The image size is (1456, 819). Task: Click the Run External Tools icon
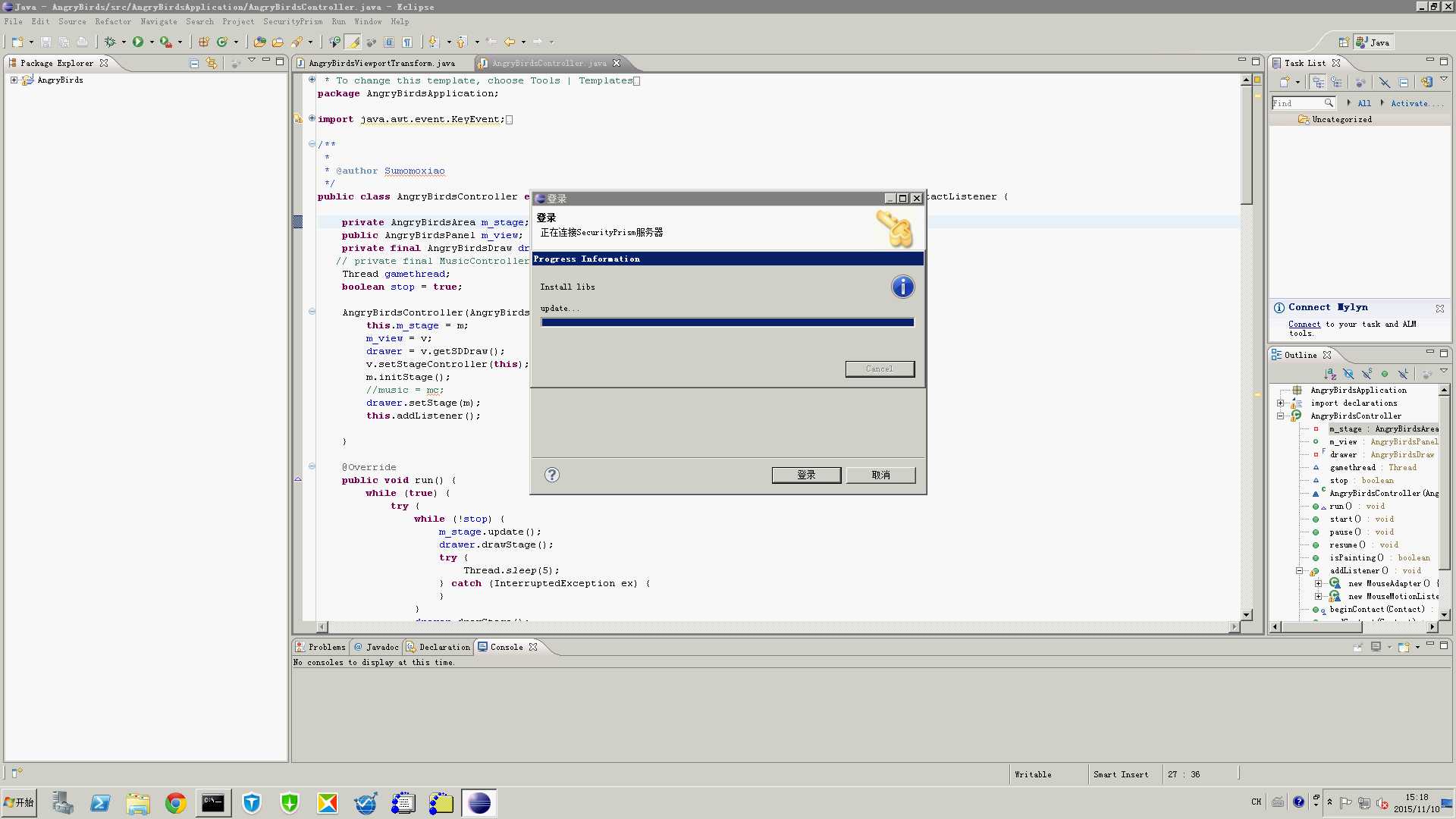coord(165,42)
